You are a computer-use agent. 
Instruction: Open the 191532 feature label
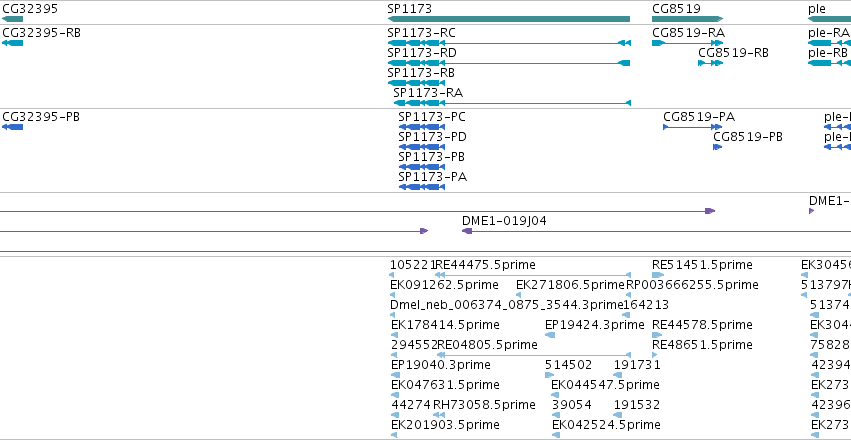pyautogui.click(x=637, y=405)
